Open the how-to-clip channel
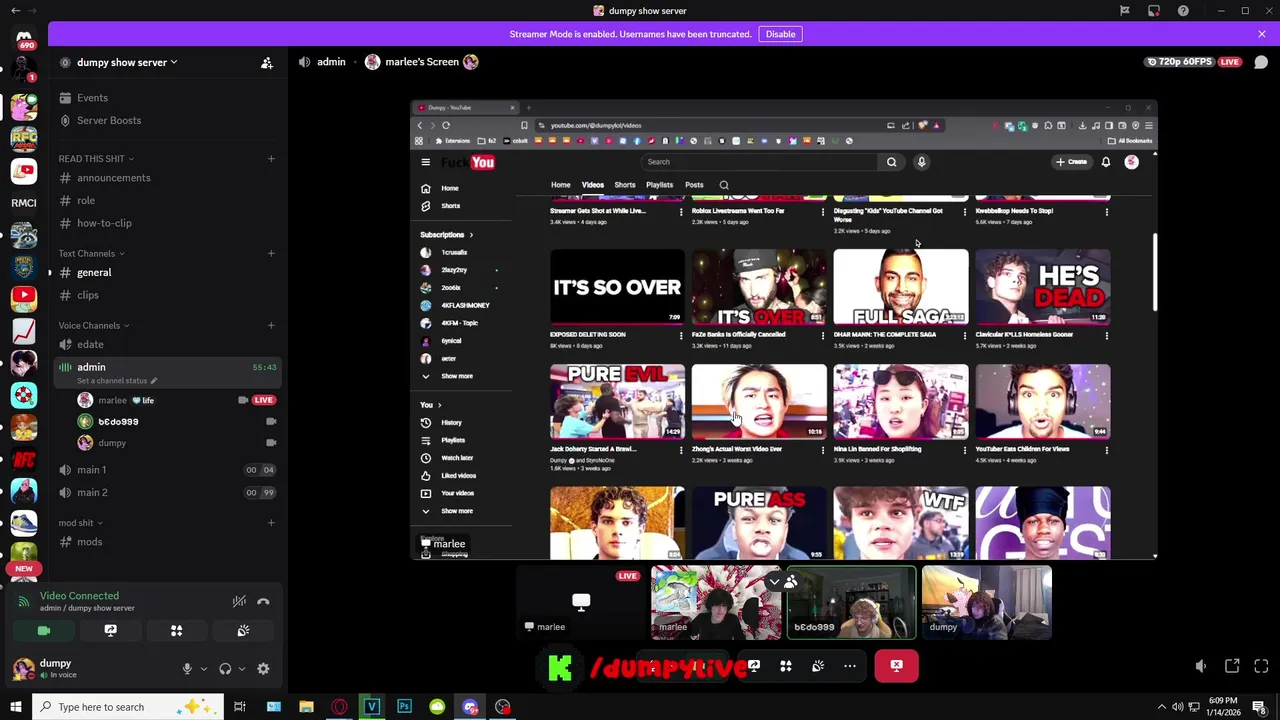The image size is (1280, 720). click(104, 223)
